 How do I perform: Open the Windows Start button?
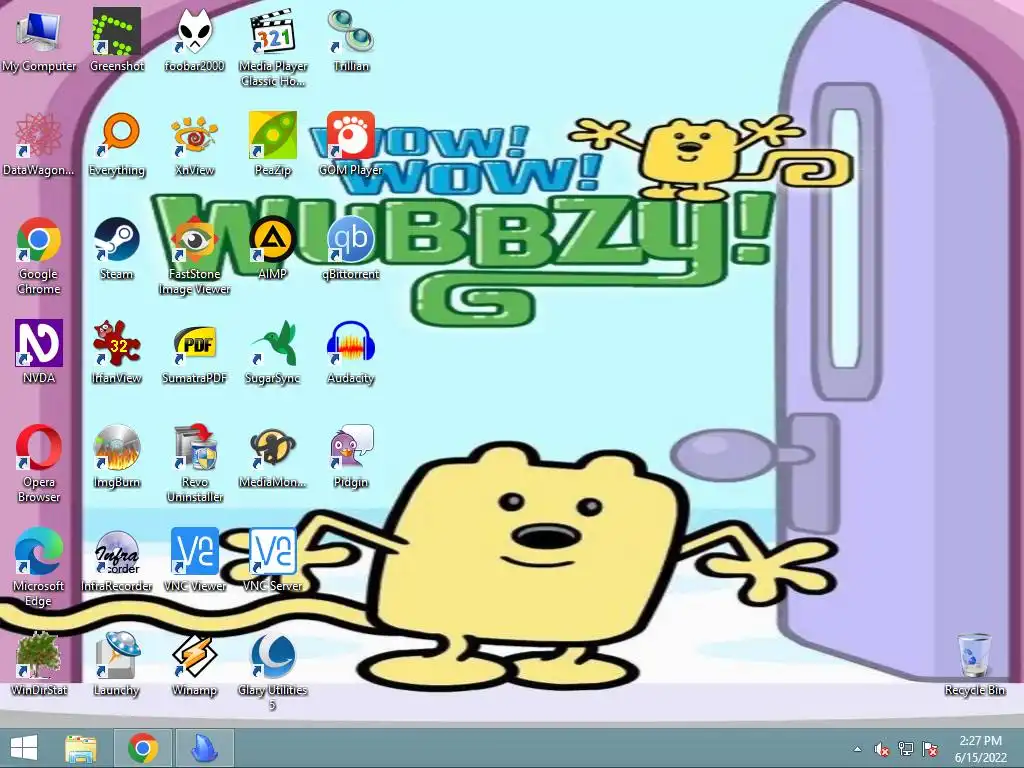point(24,748)
